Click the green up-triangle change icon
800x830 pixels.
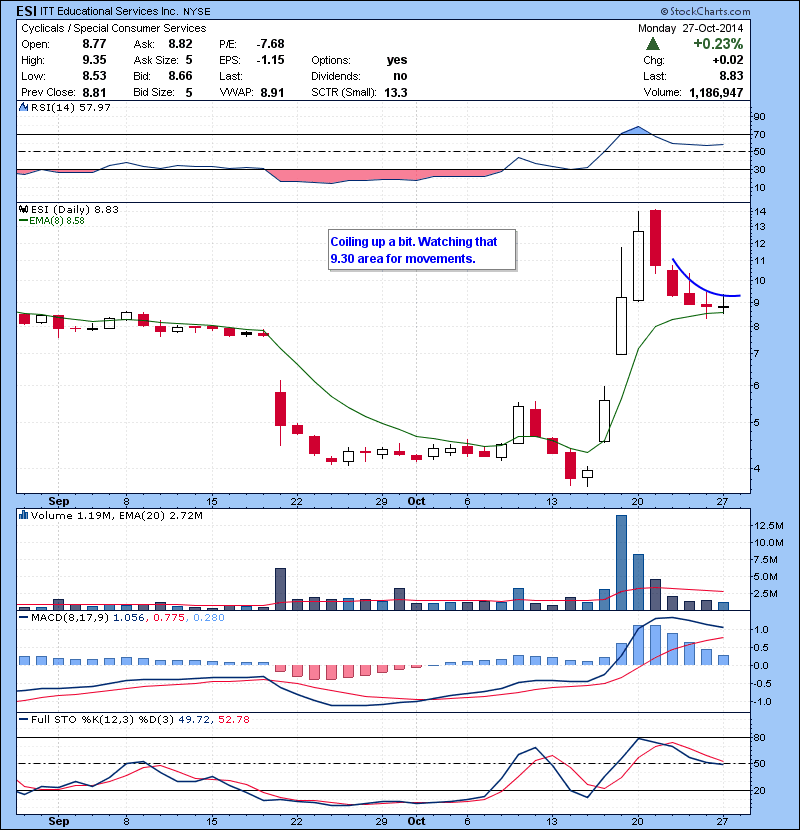coord(653,43)
